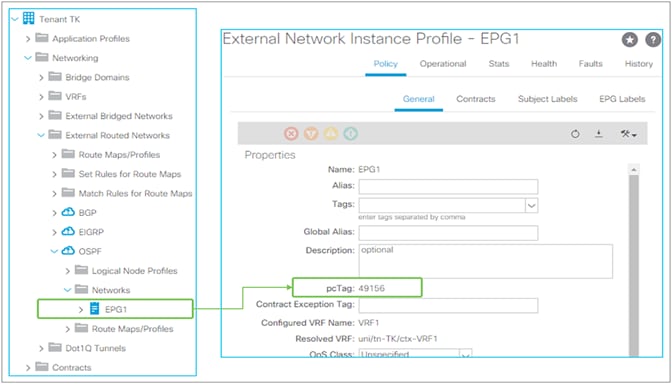Image resolution: width=672 pixels, height=384 pixels.
Task: Open the Stats tab
Action: [x=499, y=64]
